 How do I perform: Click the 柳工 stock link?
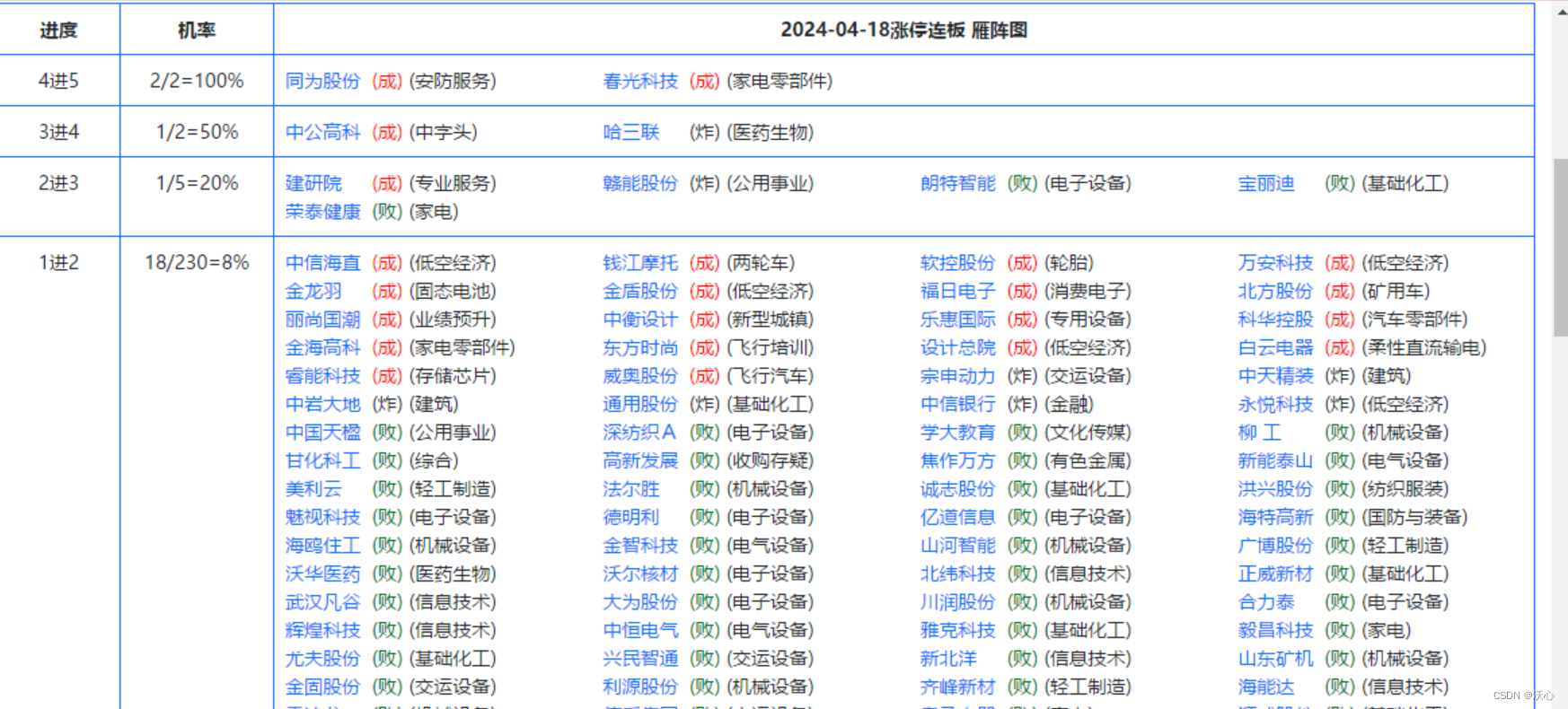click(1259, 433)
